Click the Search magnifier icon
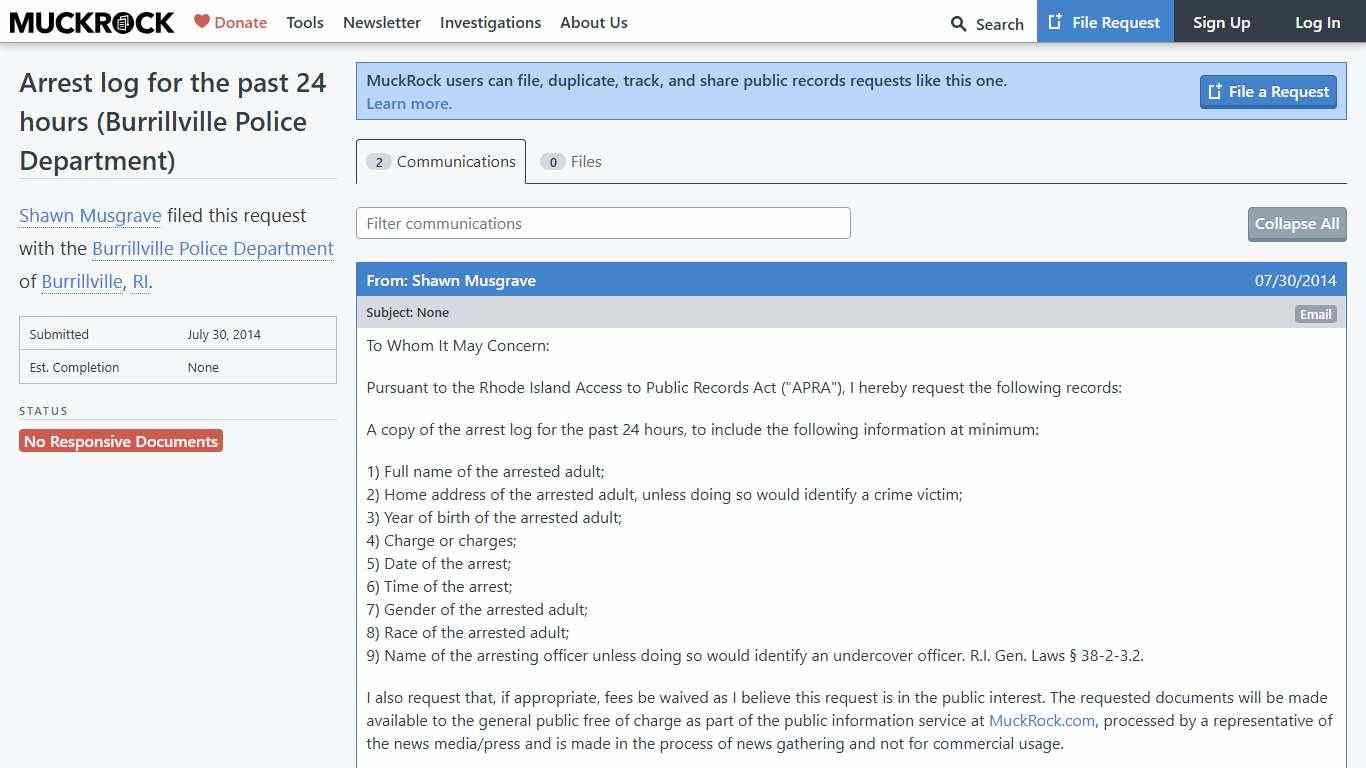Viewport: 1366px width, 768px height. click(x=958, y=23)
